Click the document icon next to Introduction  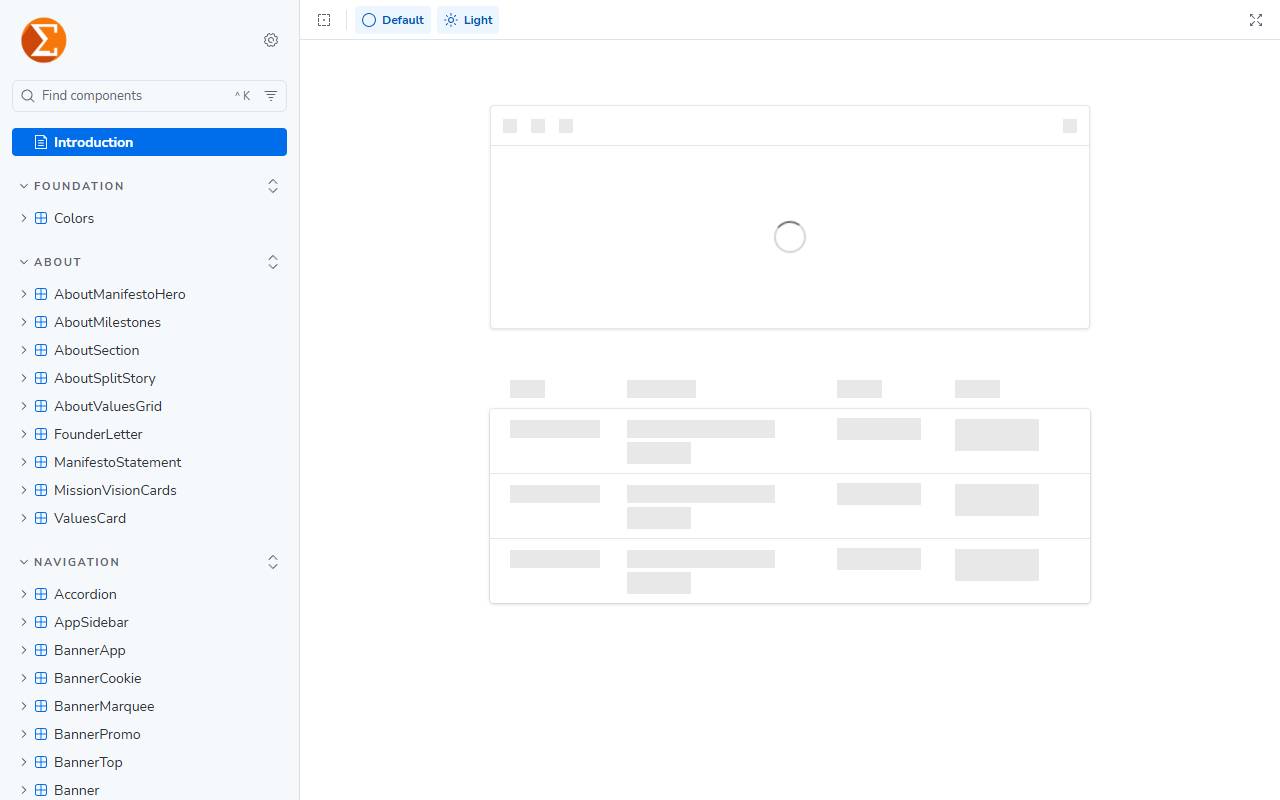coord(41,142)
